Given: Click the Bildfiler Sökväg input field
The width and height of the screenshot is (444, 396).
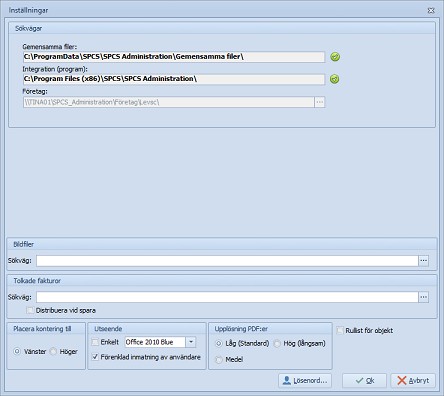Looking at the screenshot, I should (x=227, y=261).
